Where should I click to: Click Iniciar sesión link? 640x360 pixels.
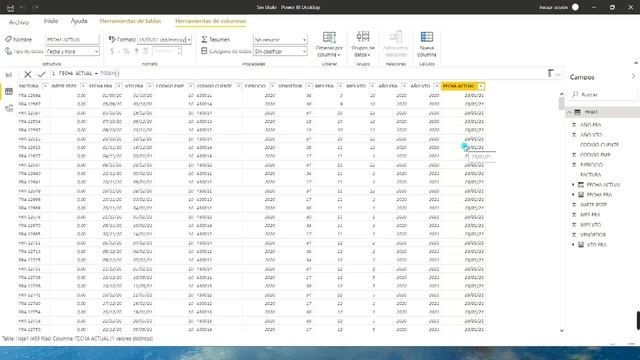coord(553,7)
